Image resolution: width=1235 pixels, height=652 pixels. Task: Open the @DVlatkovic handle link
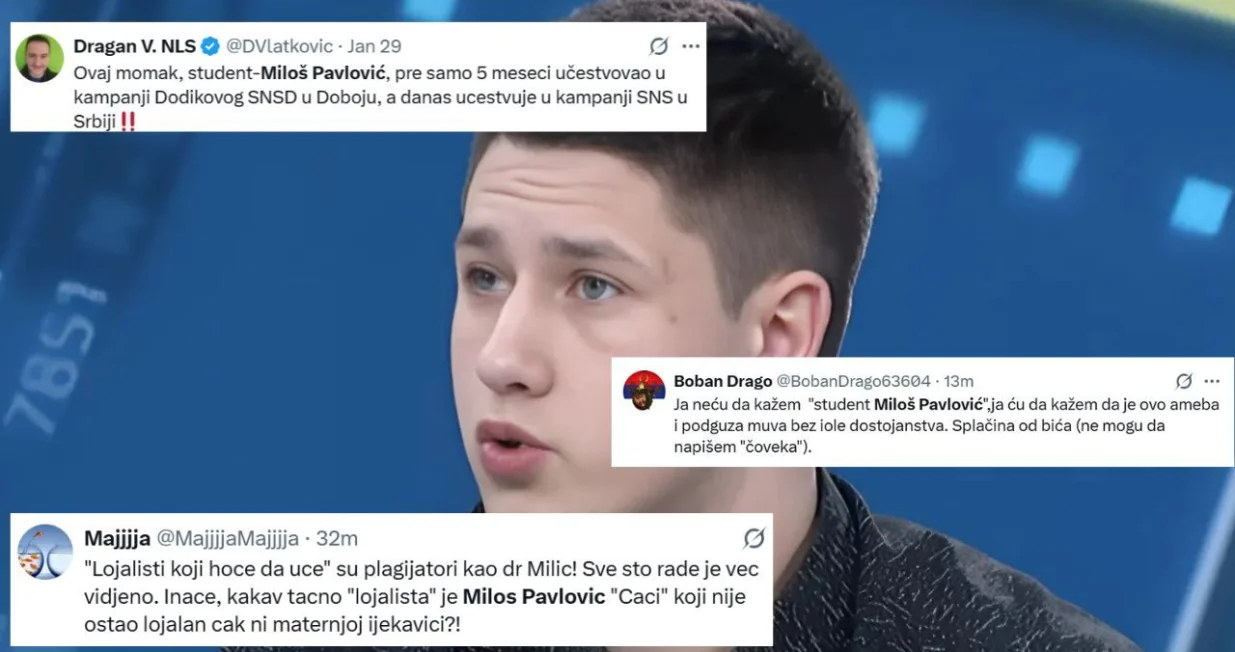point(279,46)
